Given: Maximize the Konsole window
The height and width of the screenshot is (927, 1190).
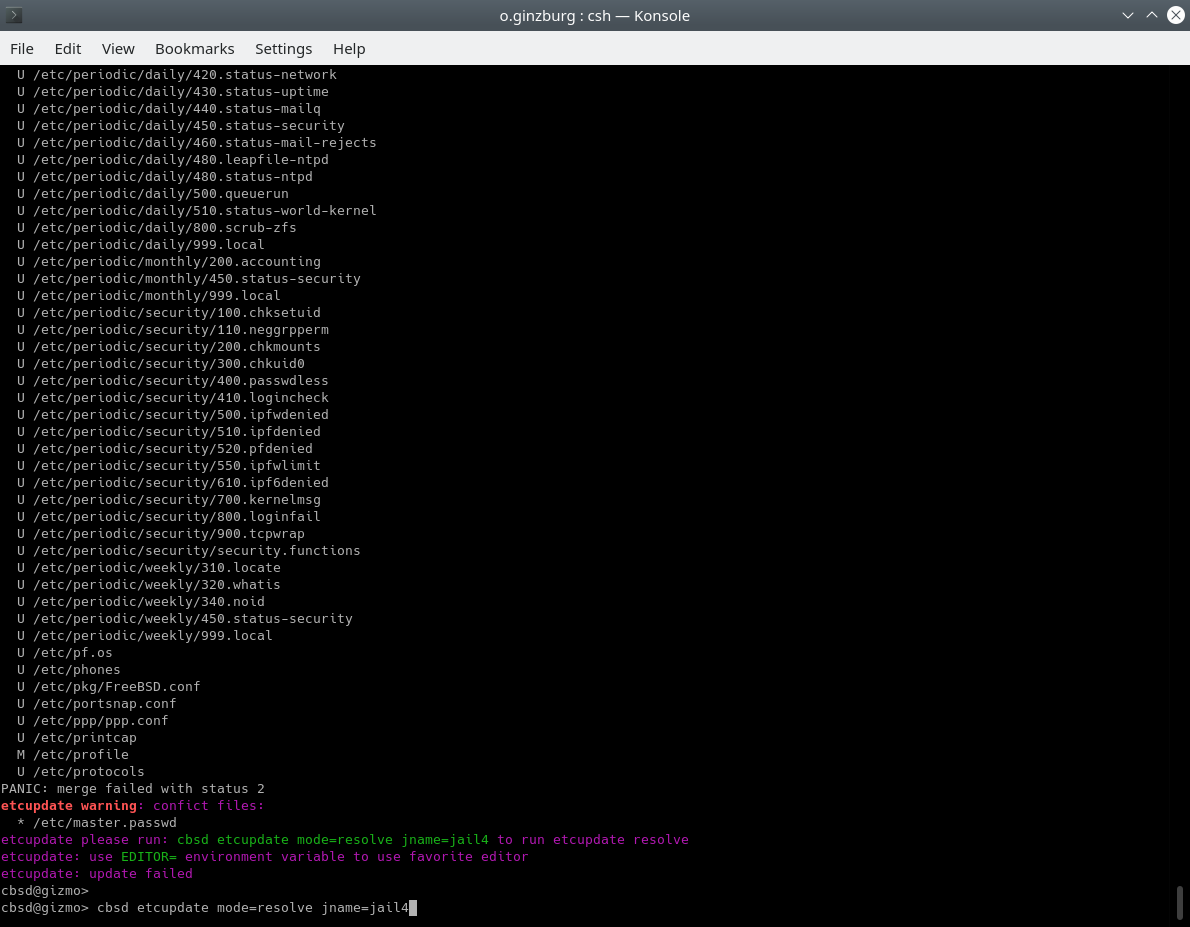Looking at the screenshot, I should click(x=1151, y=15).
